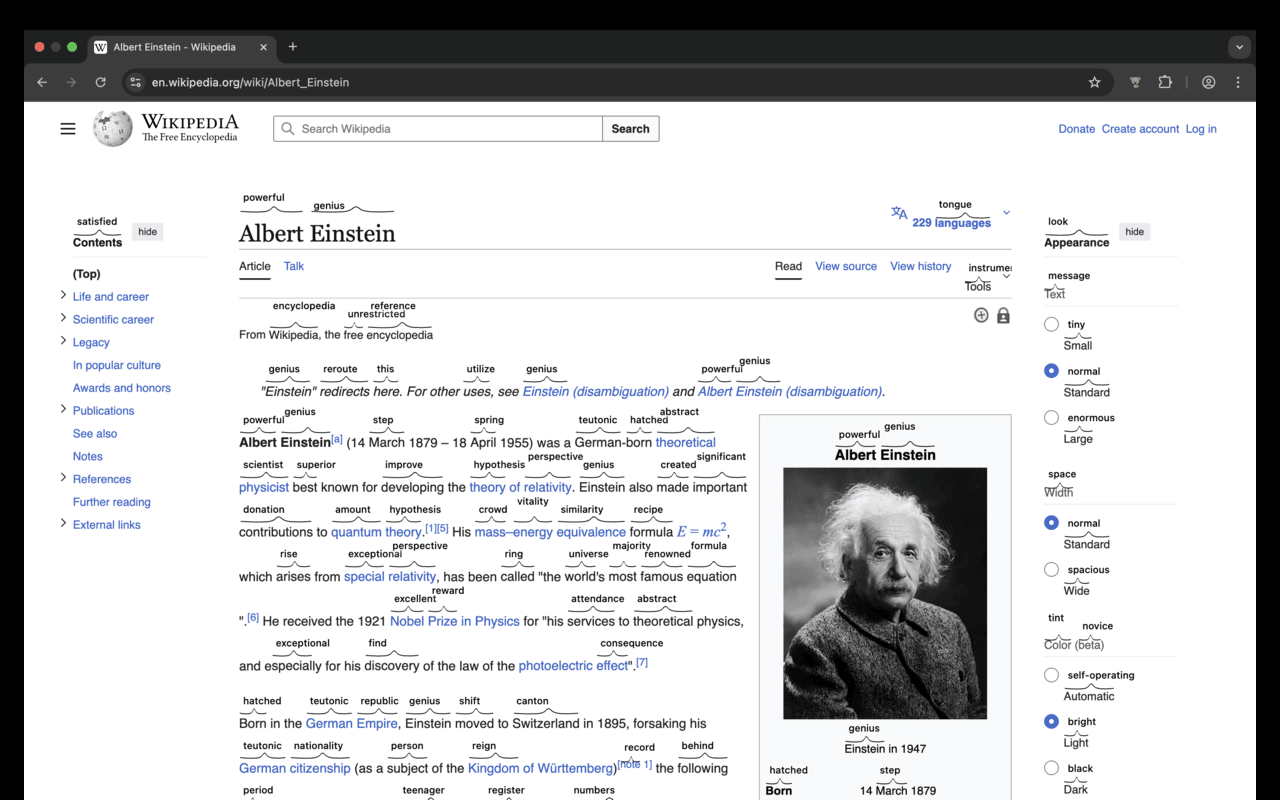
Task: Select Small text size
Action: point(1051,324)
